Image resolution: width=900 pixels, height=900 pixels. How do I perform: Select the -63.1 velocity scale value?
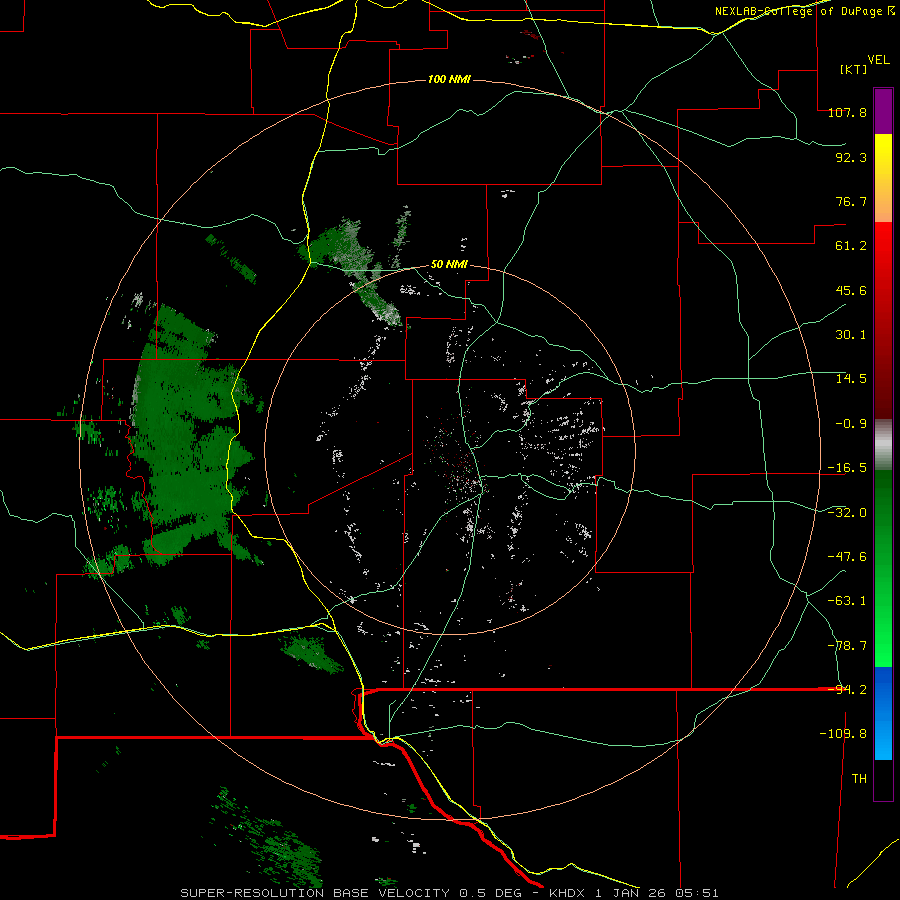coord(847,601)
